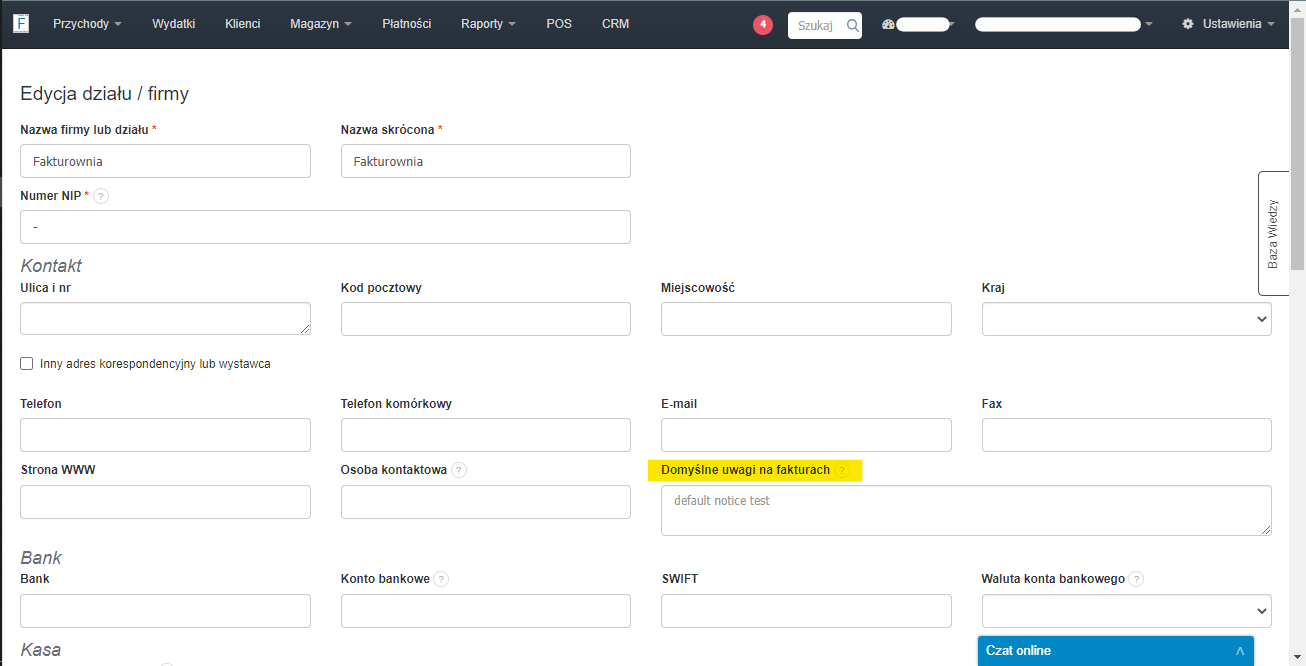Enable Inny adres korespondencyjny checkbox

tap(27, 364)
